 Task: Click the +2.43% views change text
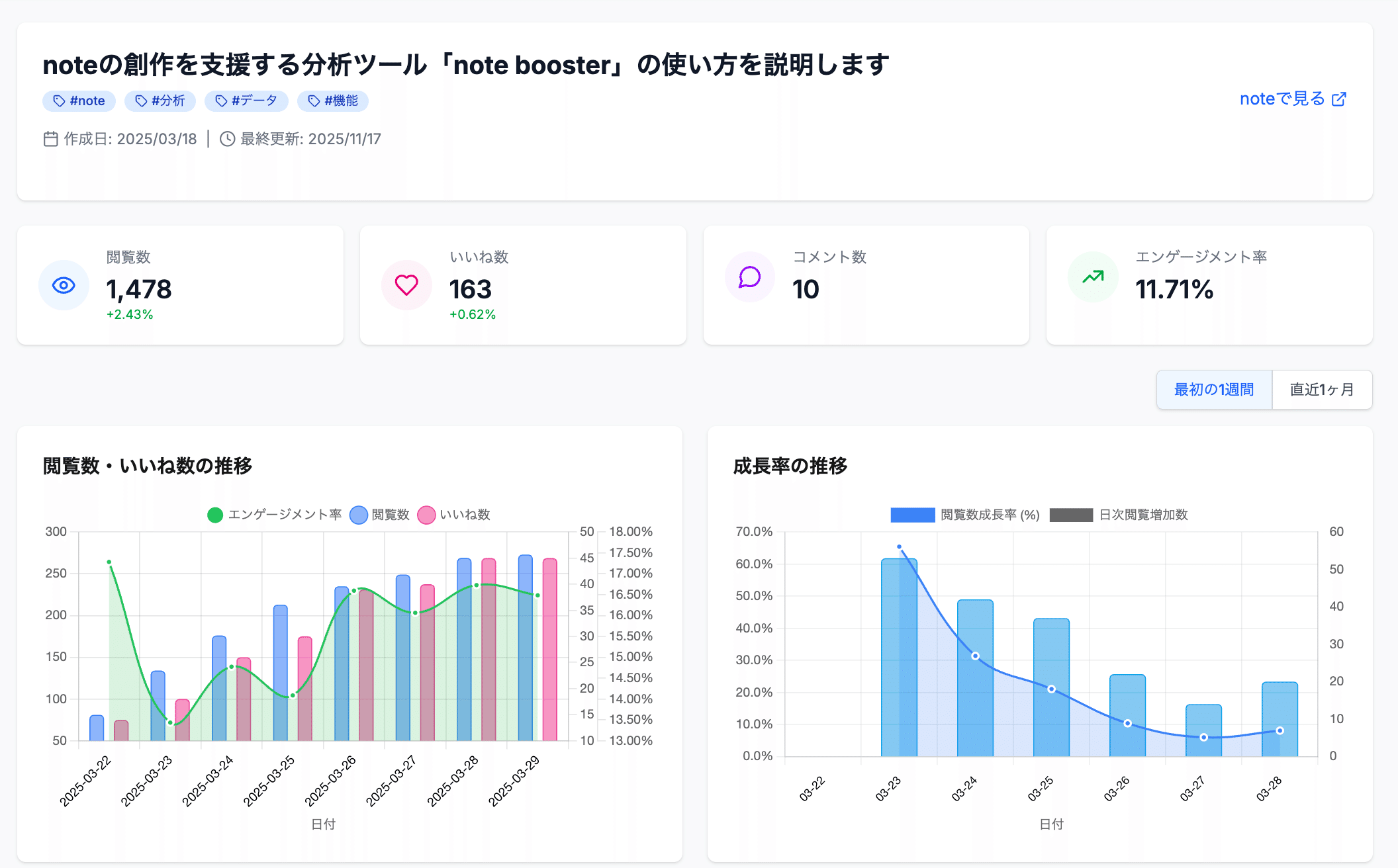click(130, 314)
